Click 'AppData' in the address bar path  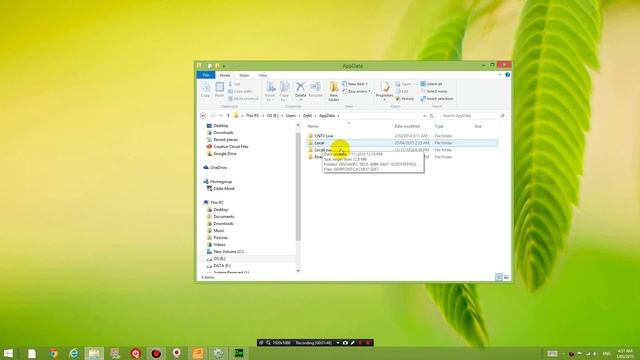(x=327, y=116)
